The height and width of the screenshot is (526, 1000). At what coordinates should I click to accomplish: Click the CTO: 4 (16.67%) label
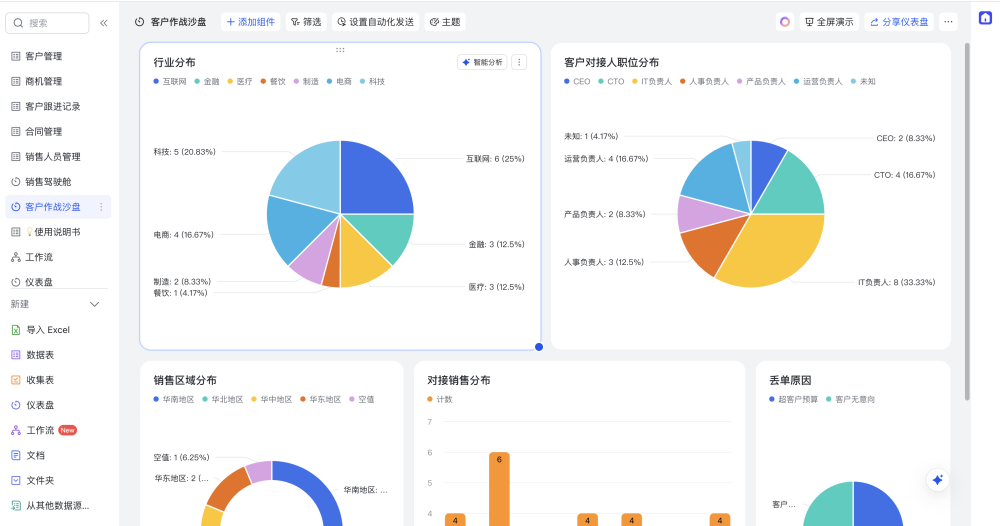[x=904, y=175]
